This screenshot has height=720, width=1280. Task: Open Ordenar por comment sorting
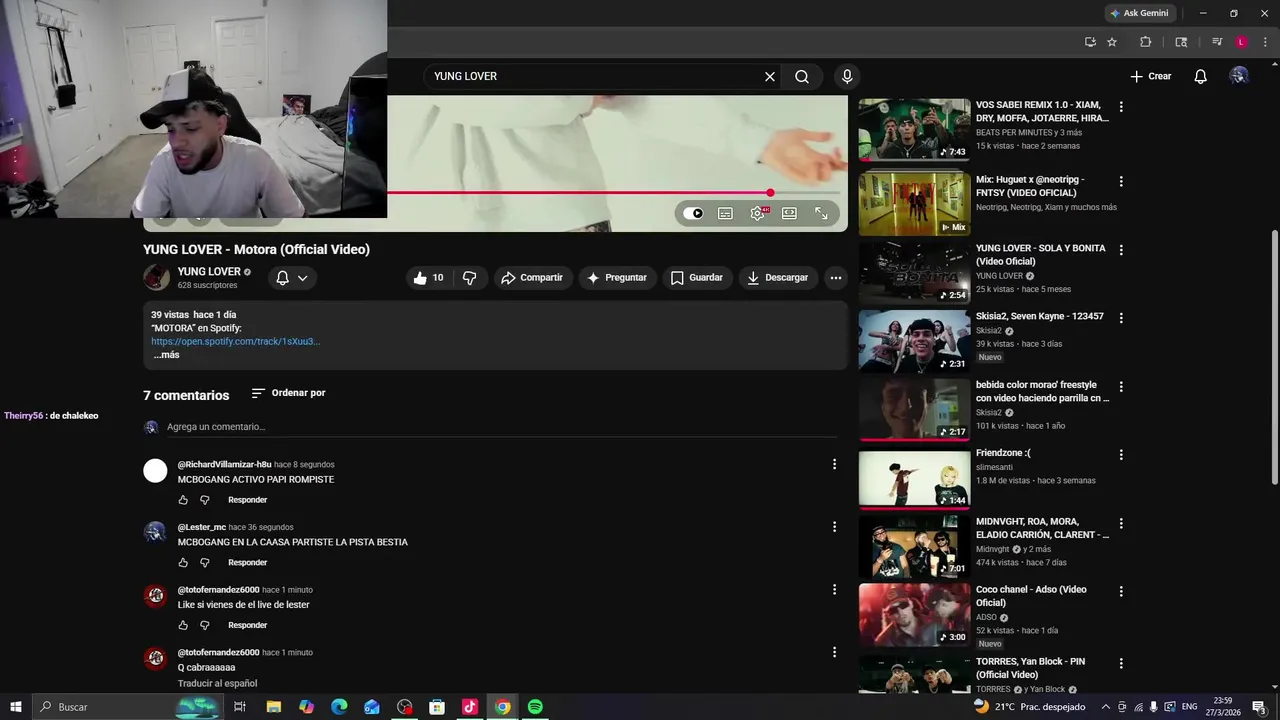point(288,393)
